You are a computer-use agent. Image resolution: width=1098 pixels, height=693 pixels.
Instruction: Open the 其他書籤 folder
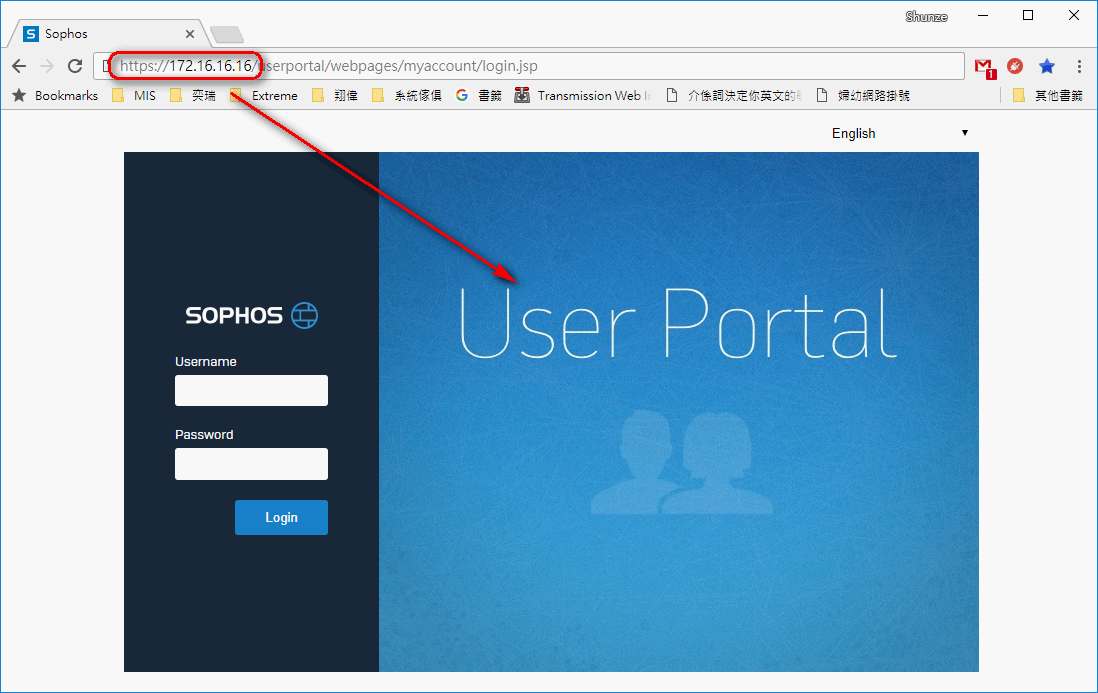pyautogui.click(x=1048, y=95)
